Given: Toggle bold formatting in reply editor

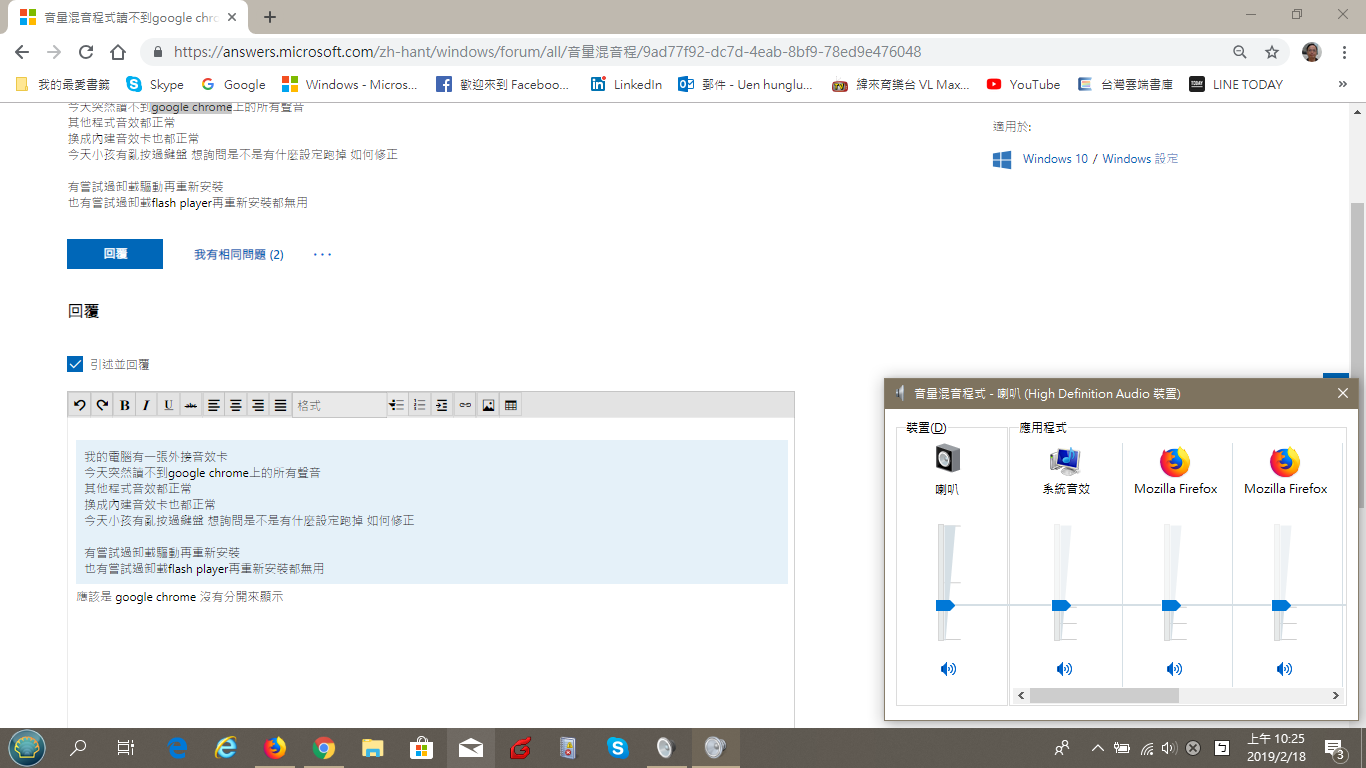Looking at the screenshot, I should coord(125,405).
